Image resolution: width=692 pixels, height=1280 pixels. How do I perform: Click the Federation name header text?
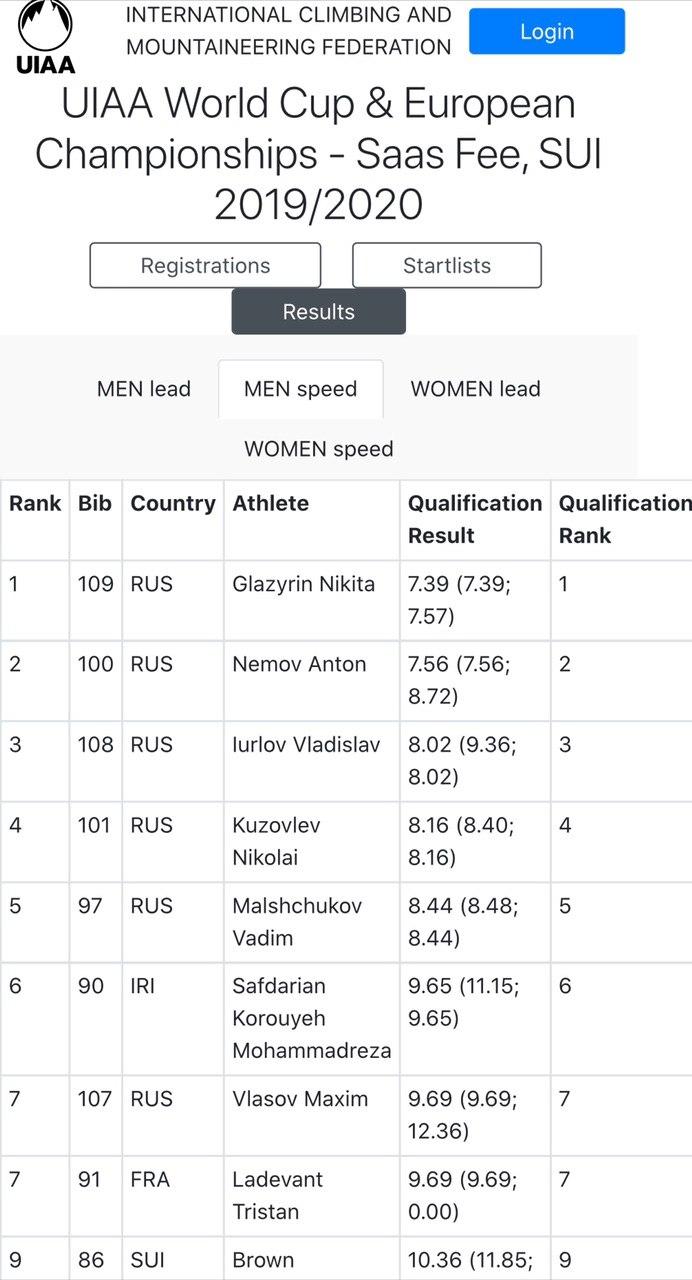click(x=288, y=31)
